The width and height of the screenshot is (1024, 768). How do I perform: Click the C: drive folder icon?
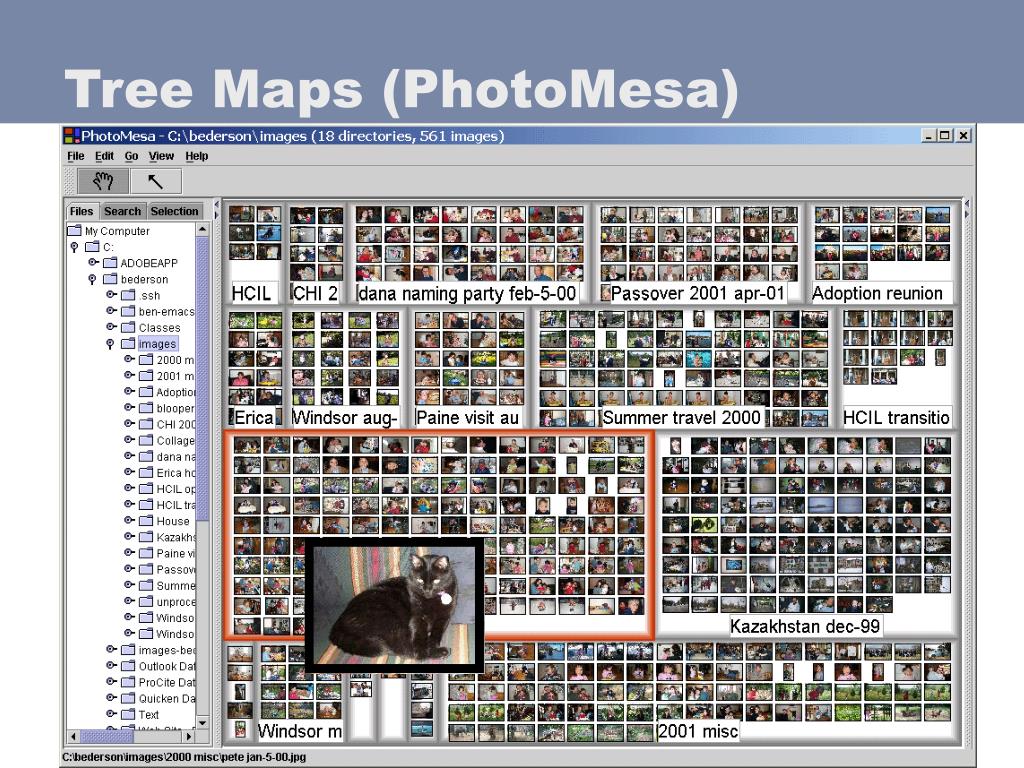pyautogui.click(x=93, y=247)
